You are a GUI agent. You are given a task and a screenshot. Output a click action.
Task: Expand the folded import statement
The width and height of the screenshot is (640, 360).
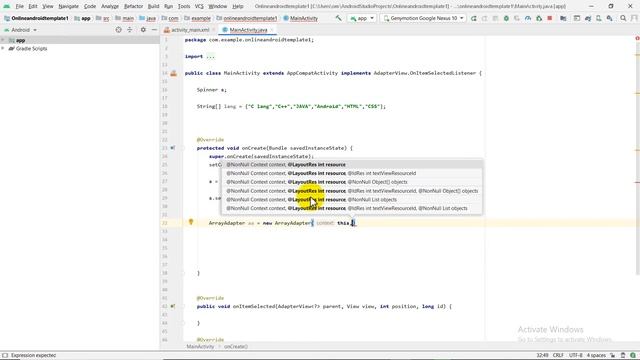tap(210, 56)
